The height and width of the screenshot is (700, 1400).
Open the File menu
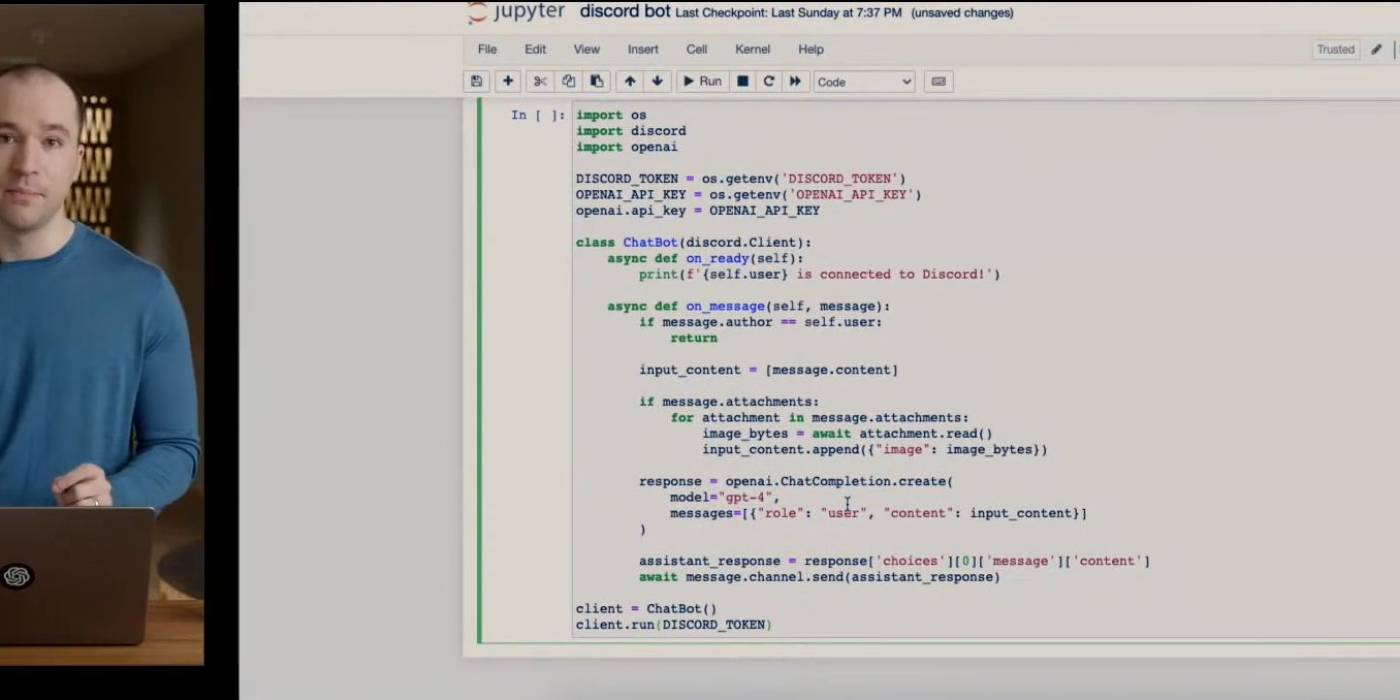(x=487, y=49)
